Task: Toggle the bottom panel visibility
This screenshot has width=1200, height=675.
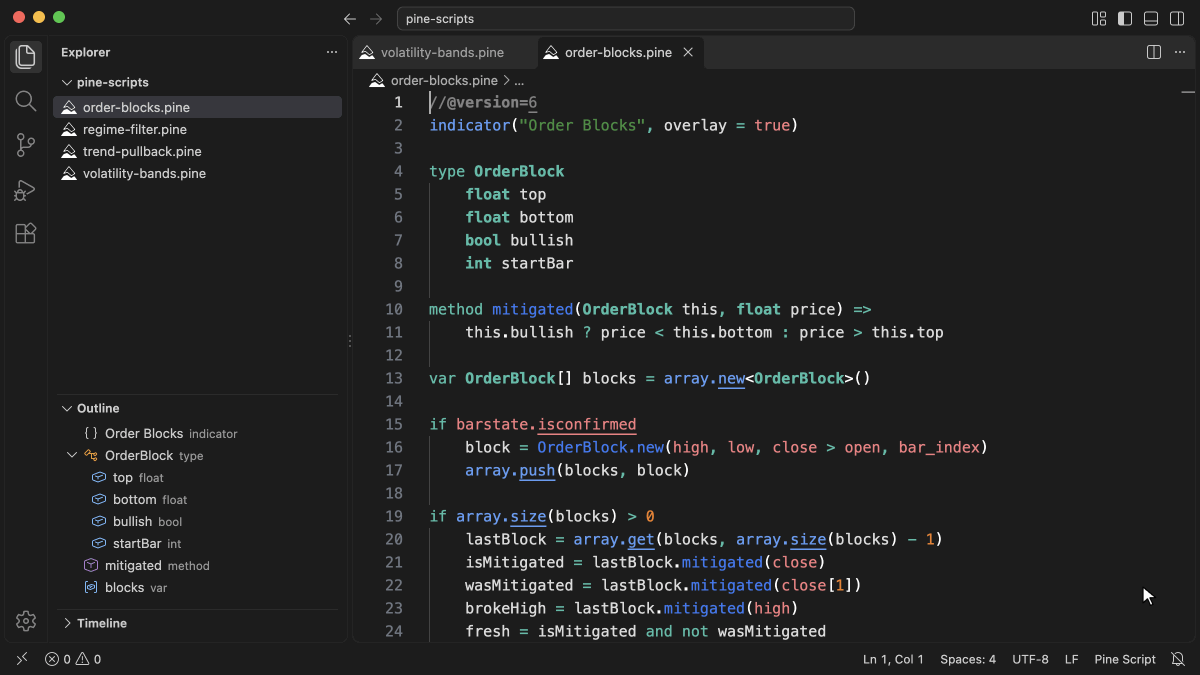Action: click(1151, 18)
